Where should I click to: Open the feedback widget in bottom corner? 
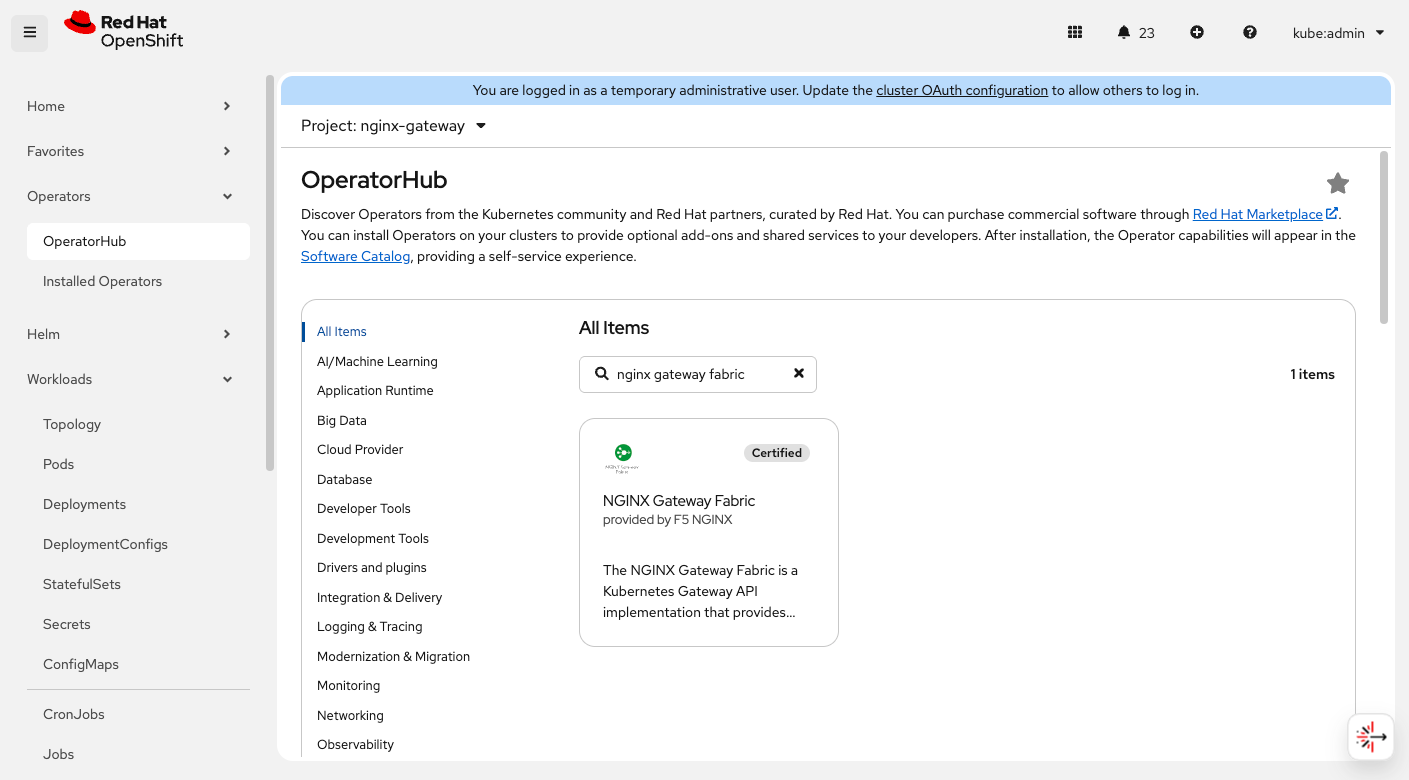pyautogui.click(x=1371, y=736)
